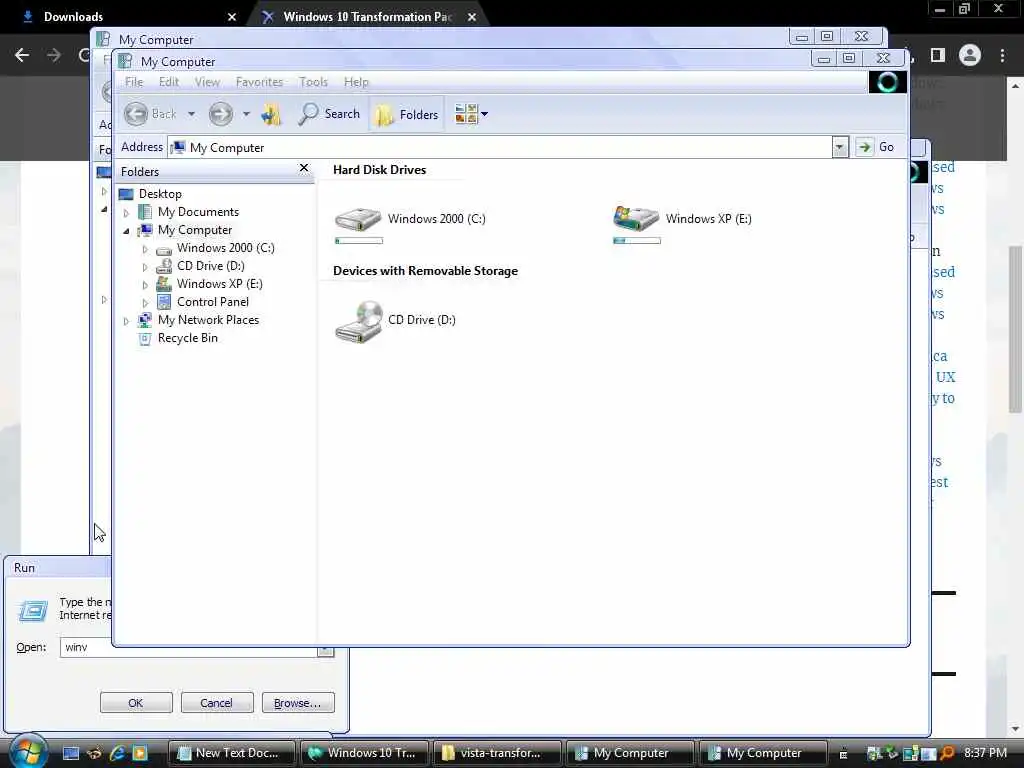Click the Hard Disk Drives group header
The width and height of the screenshot is (1024, 768).
(379, 170)
